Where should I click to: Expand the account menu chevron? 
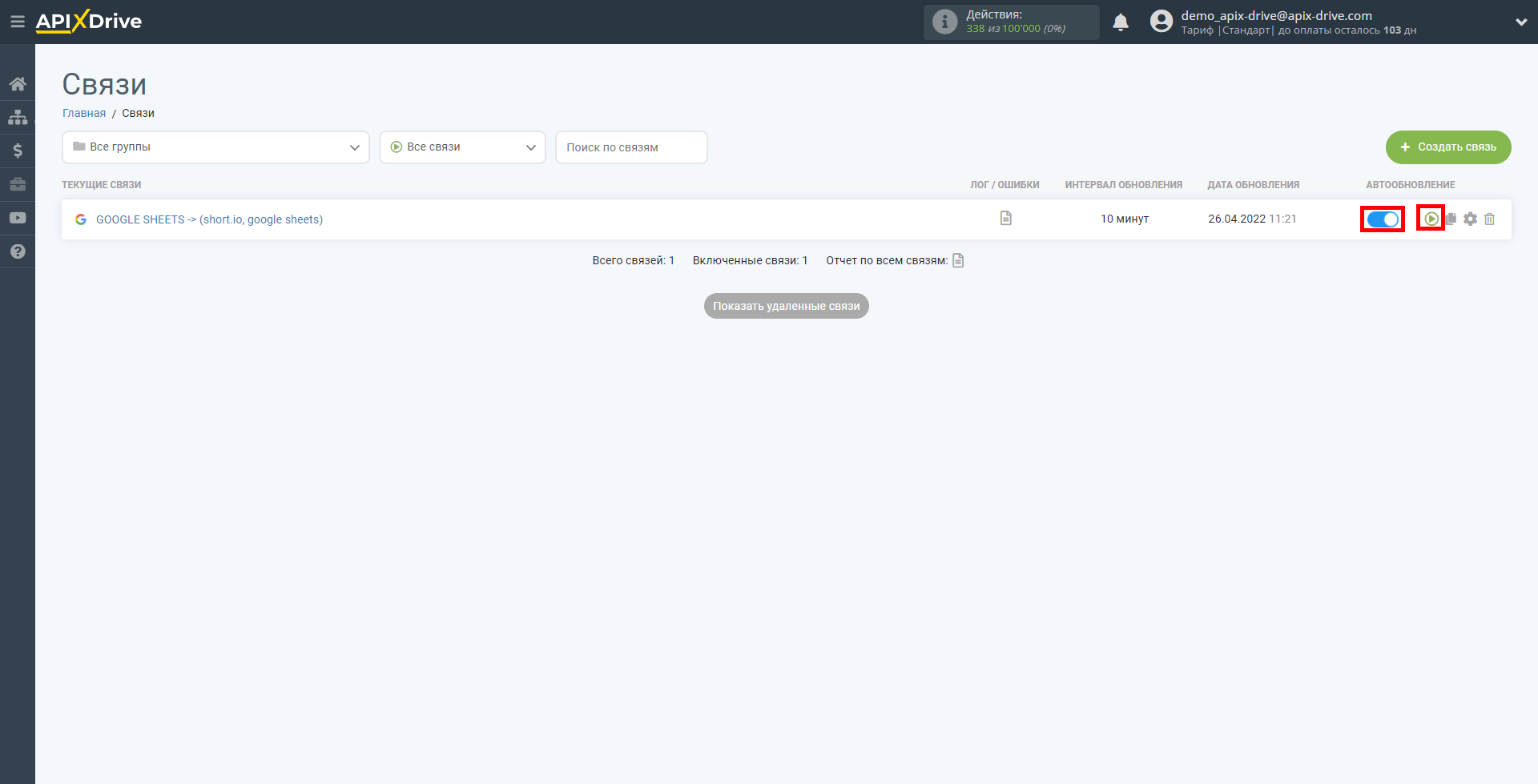[1521, 22]
